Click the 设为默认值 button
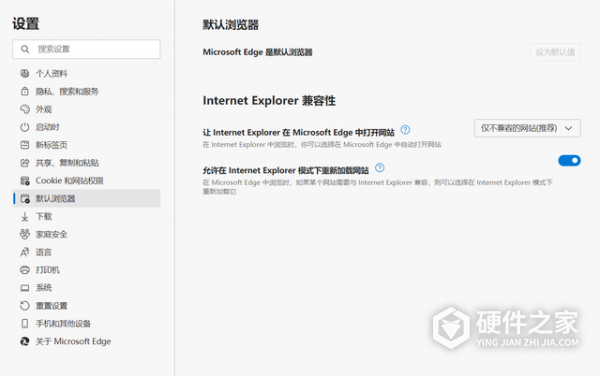 click(x=555, y=52)
